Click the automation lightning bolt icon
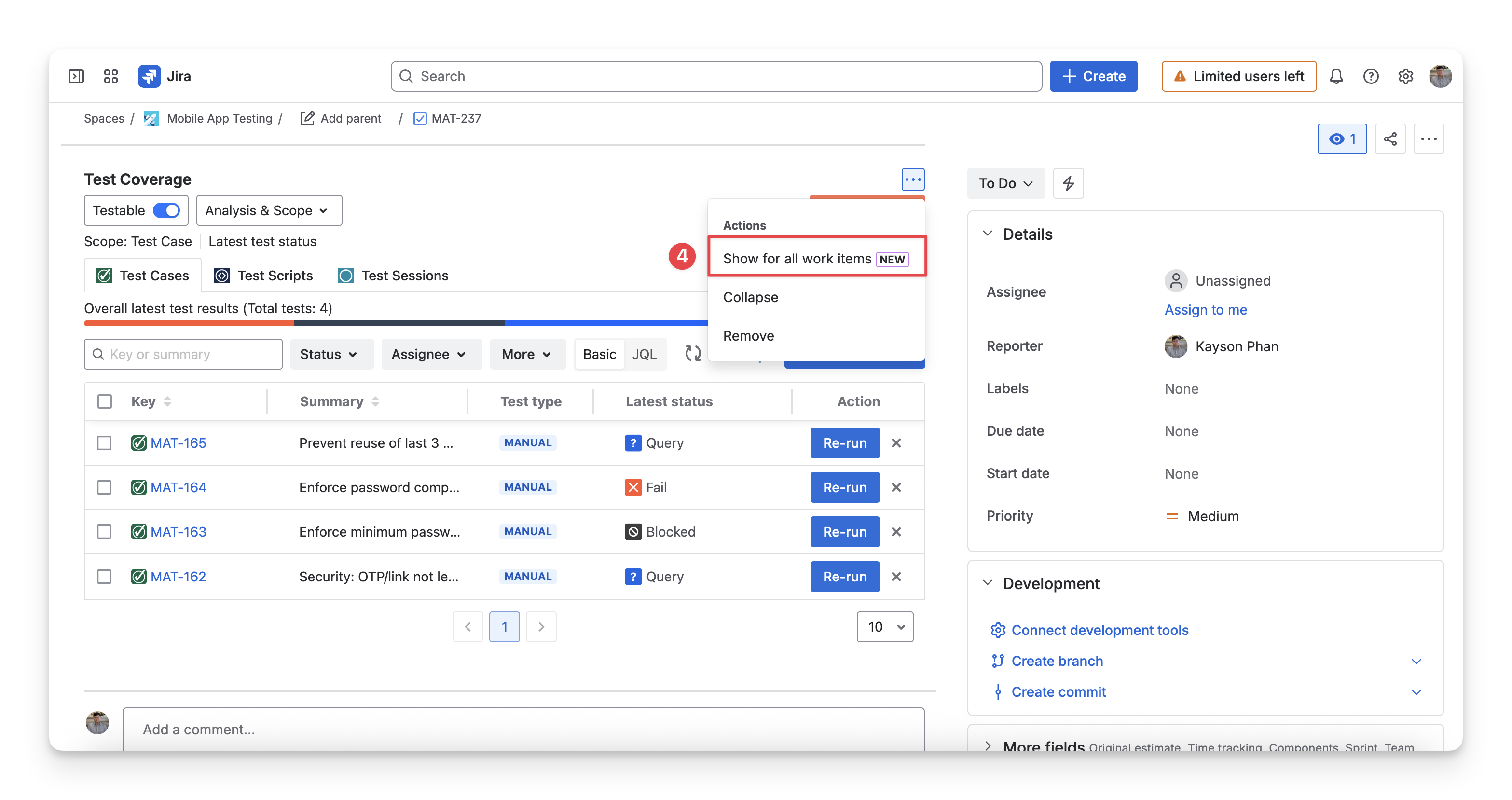This screenshot has width=1512, height=800. click(1068, 183)
